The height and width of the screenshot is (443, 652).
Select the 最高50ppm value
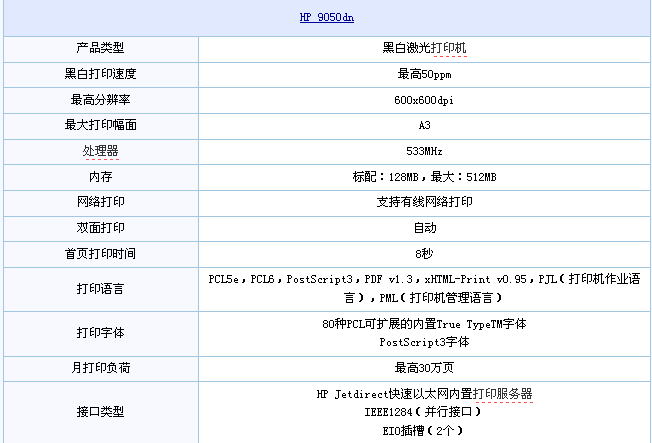click(x=424, y=74)
